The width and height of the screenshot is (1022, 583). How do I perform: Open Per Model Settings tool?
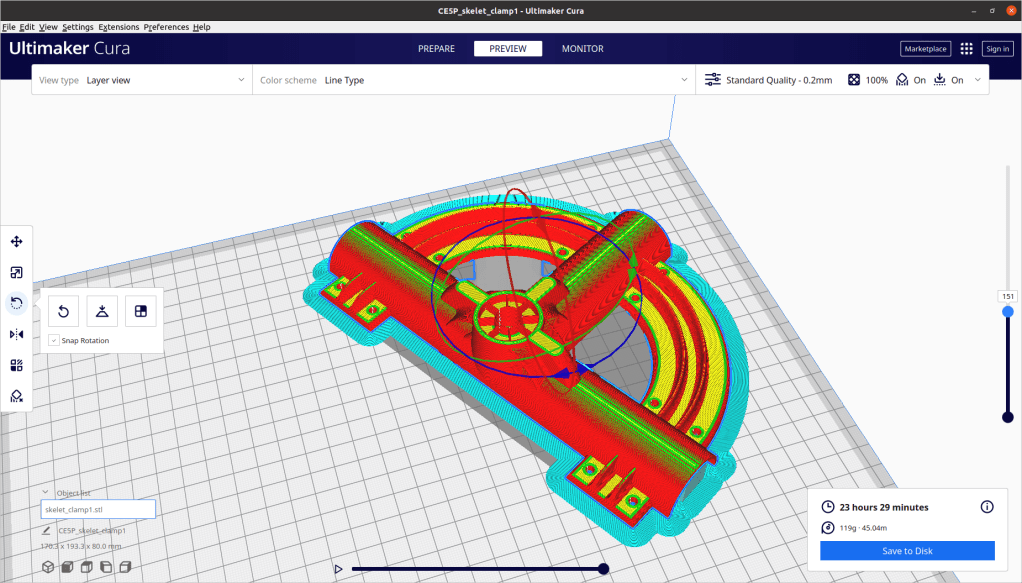tap(17, 365)
